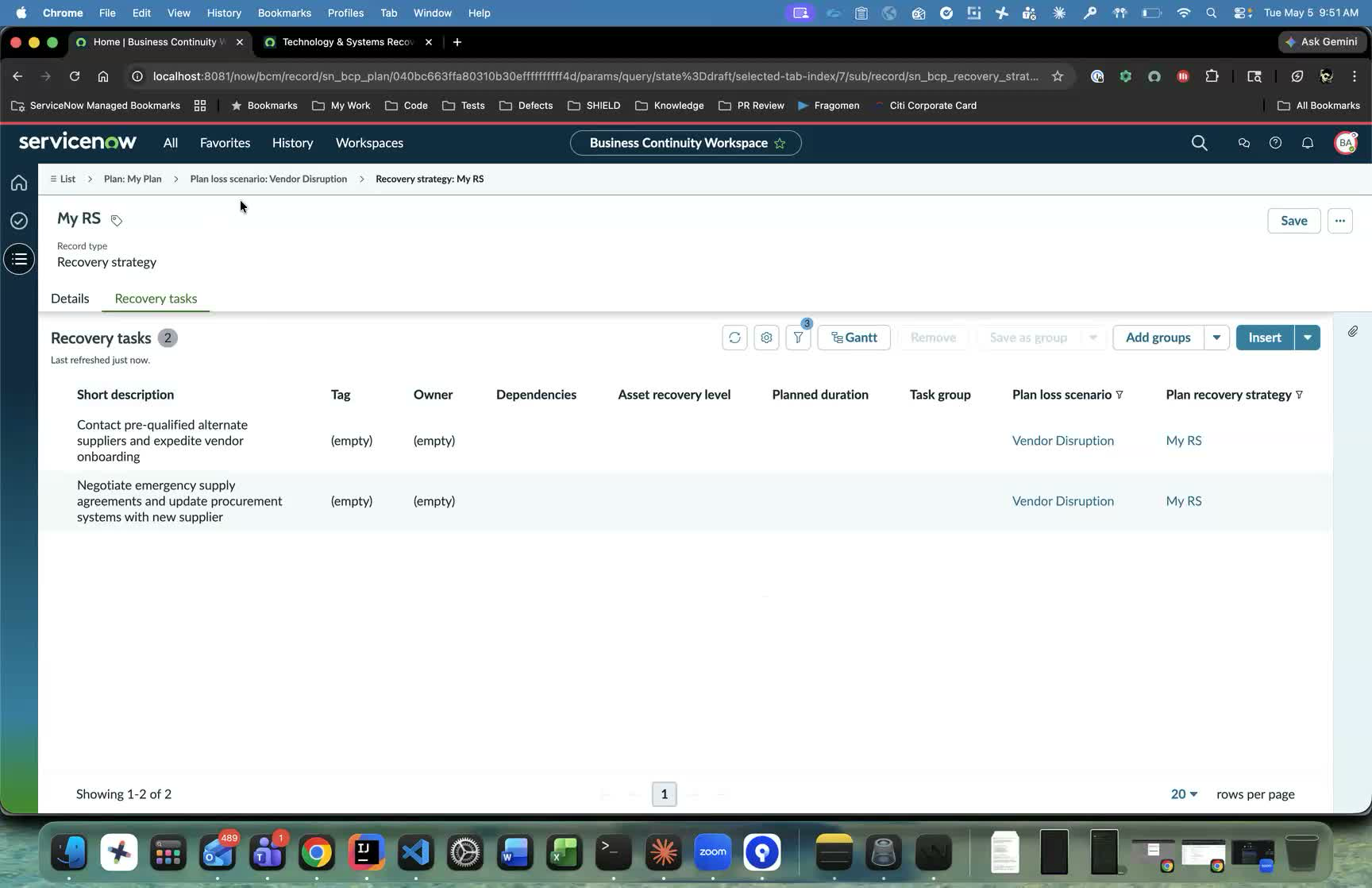The width and height of the screenshot is (1372, 888).
Task: Open the Favorites menu
Action: (x=225, y=143)
